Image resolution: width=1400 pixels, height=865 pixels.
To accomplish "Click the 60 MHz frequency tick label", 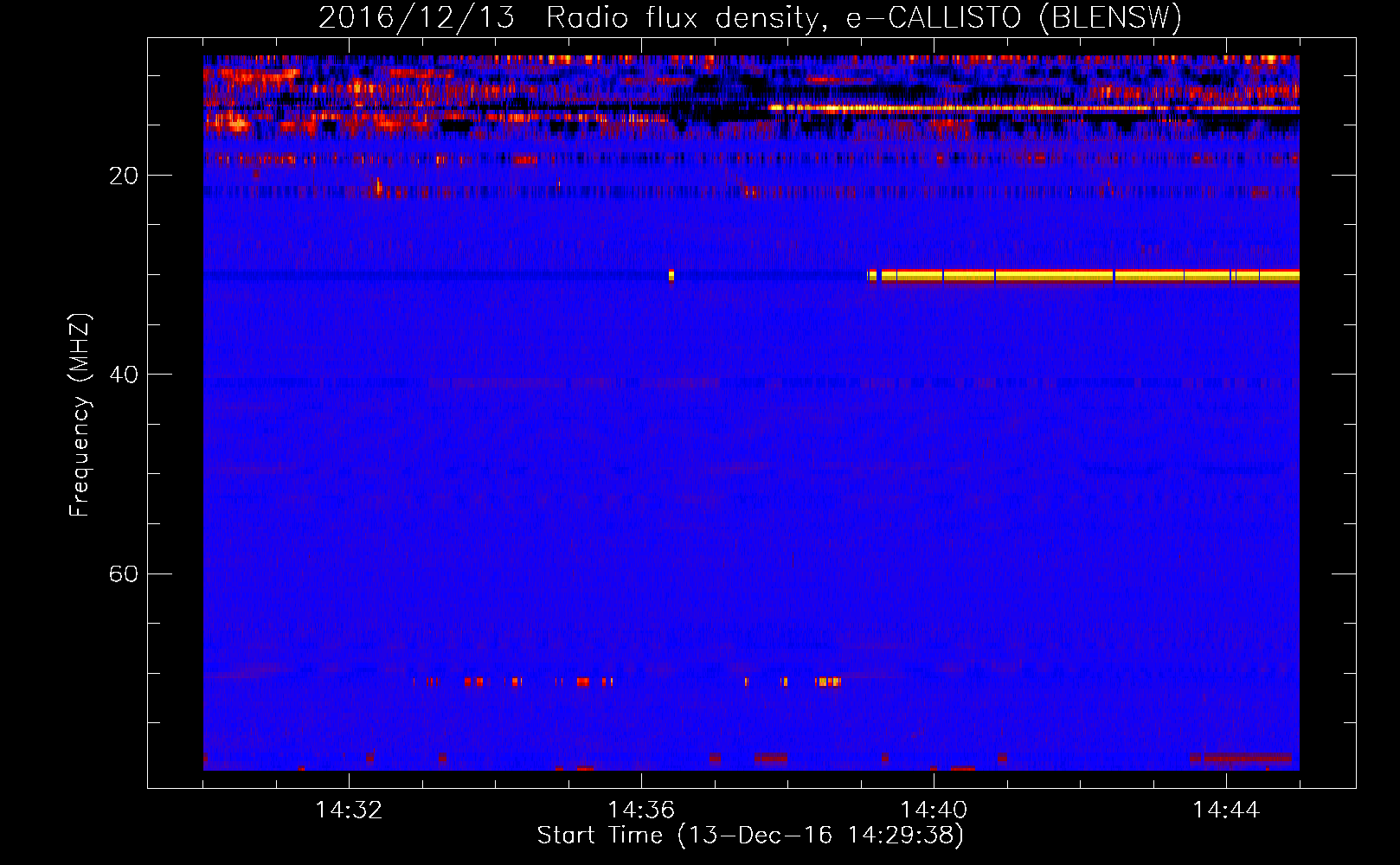I will [x=123, y=573].
